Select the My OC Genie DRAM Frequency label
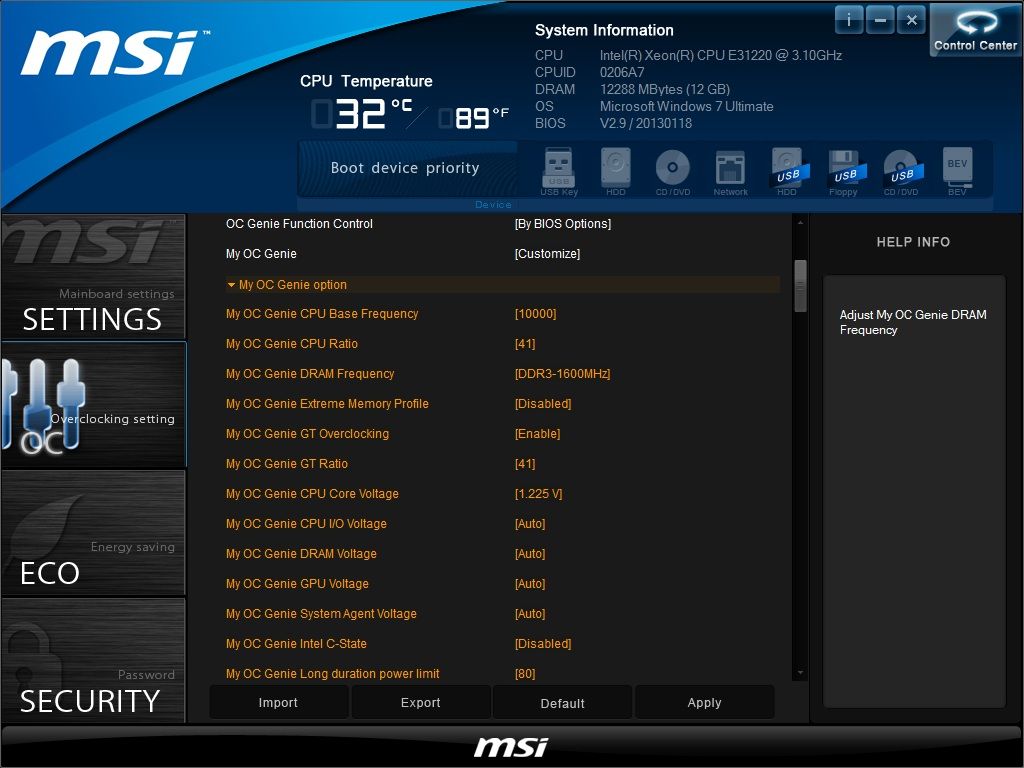The image size is (1024, 768). pos(310,374)
